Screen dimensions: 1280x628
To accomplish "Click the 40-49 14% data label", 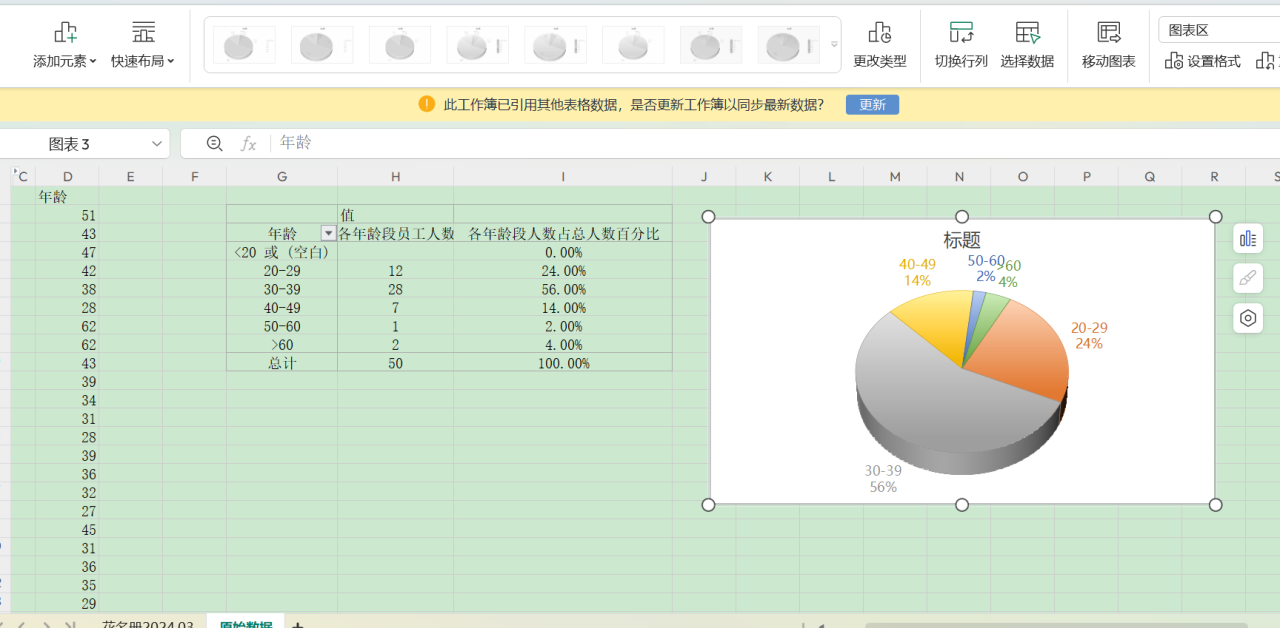I will [x=917, y=272].
